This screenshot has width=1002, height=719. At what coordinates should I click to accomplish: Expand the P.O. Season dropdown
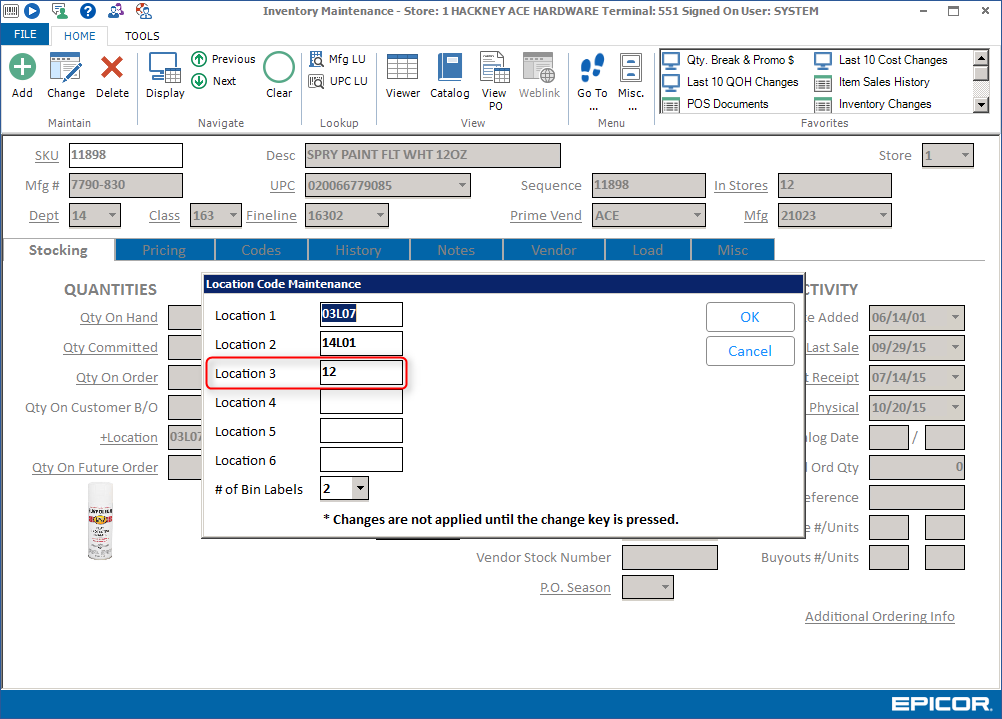[665, 587]
